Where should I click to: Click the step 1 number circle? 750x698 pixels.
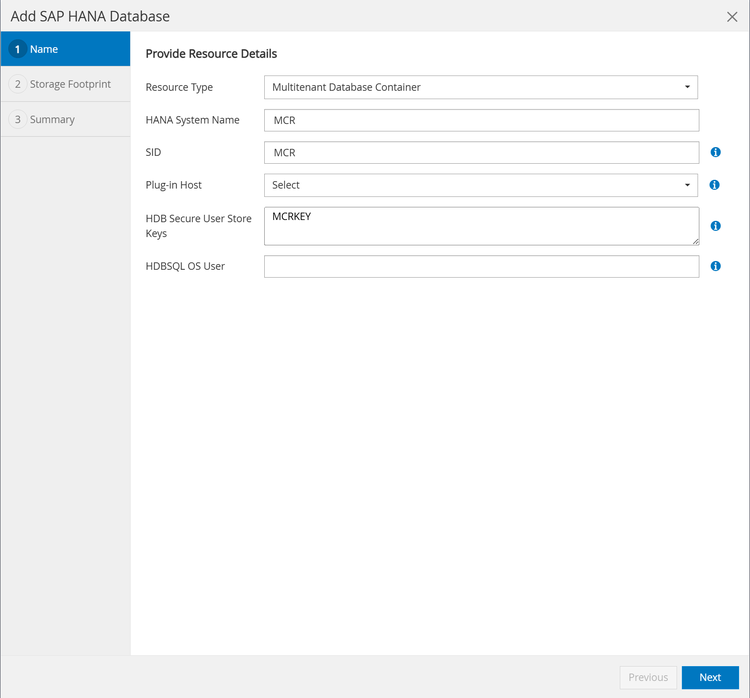18,49
